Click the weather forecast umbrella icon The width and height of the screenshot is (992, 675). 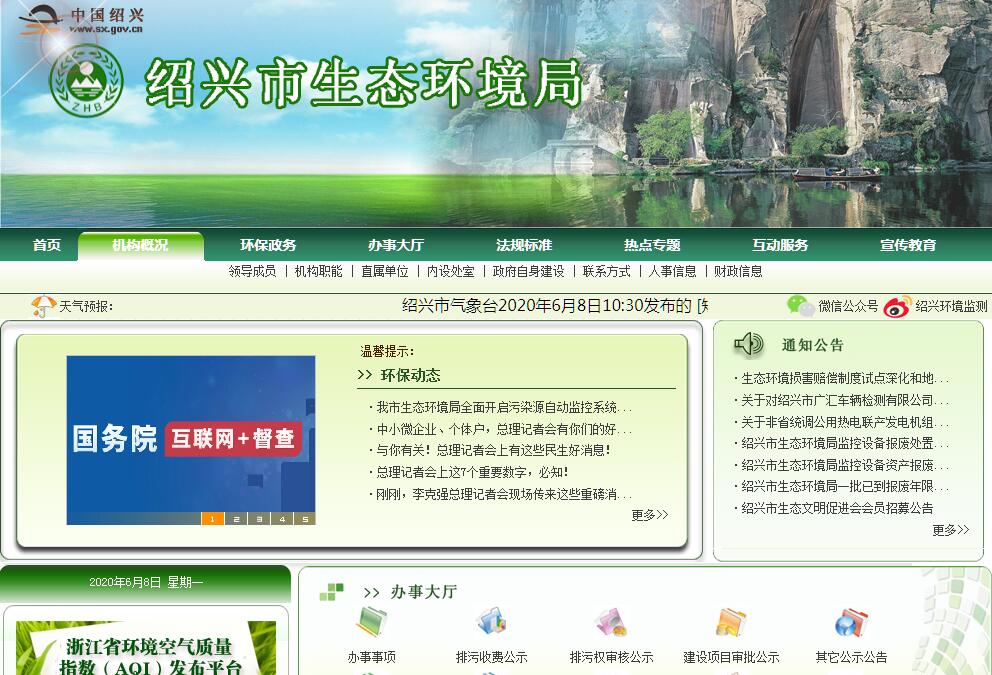click(x=43, y=306)
